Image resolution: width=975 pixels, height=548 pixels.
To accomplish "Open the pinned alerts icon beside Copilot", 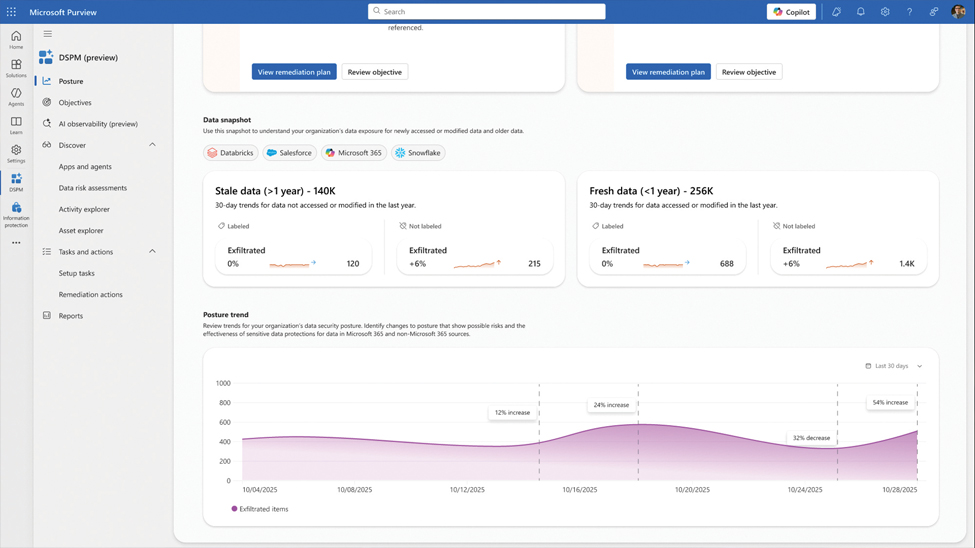I will click(836, 12).
